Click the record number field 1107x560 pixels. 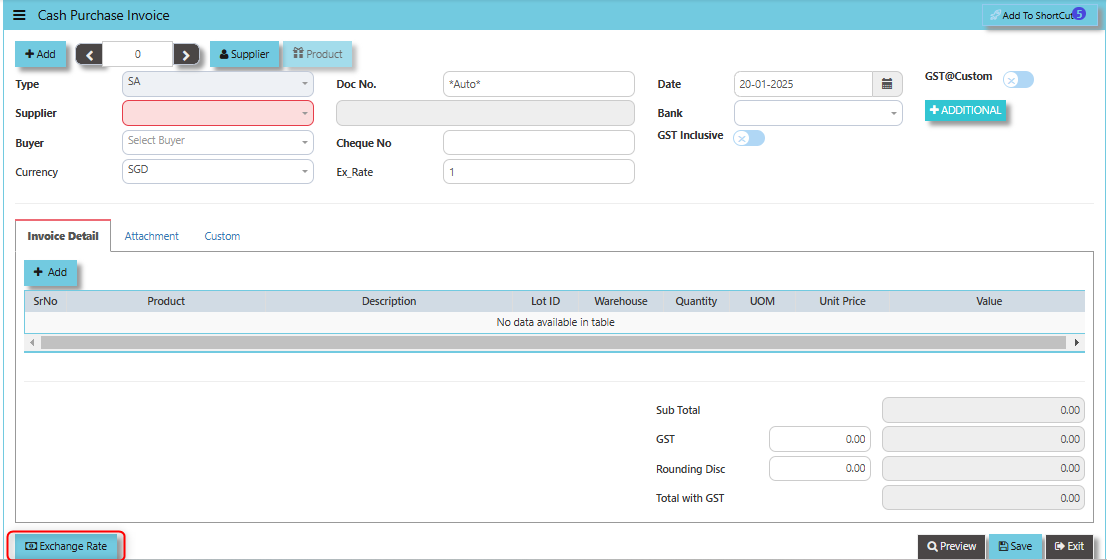[138, 54]
